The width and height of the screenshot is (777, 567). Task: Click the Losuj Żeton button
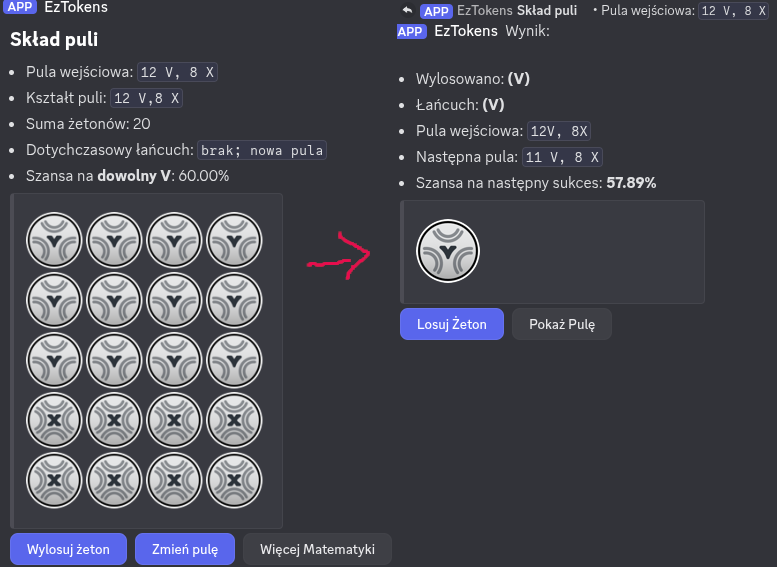coord(451,324)
